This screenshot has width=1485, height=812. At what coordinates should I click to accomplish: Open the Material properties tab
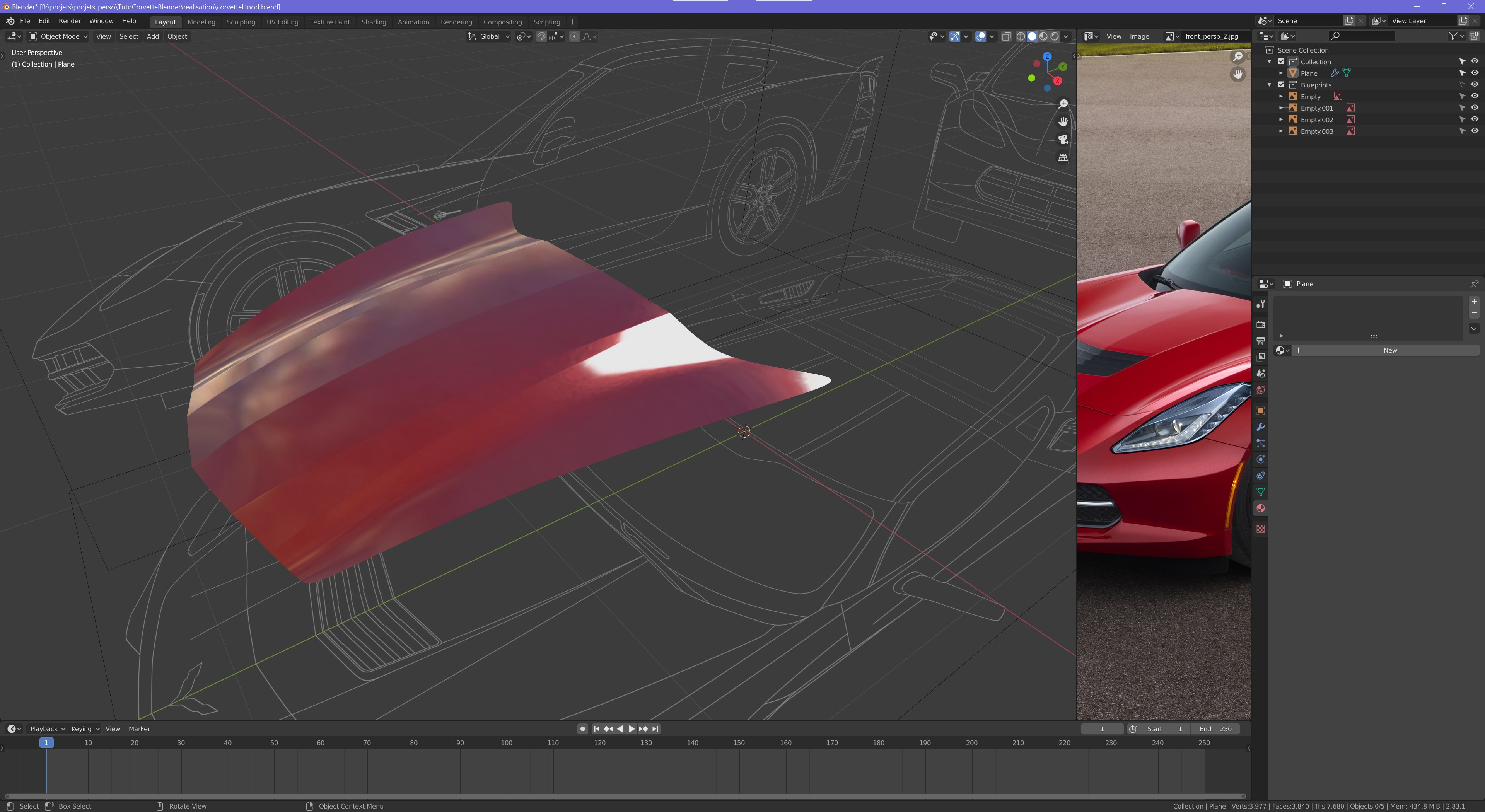[x=1261, y=508]
